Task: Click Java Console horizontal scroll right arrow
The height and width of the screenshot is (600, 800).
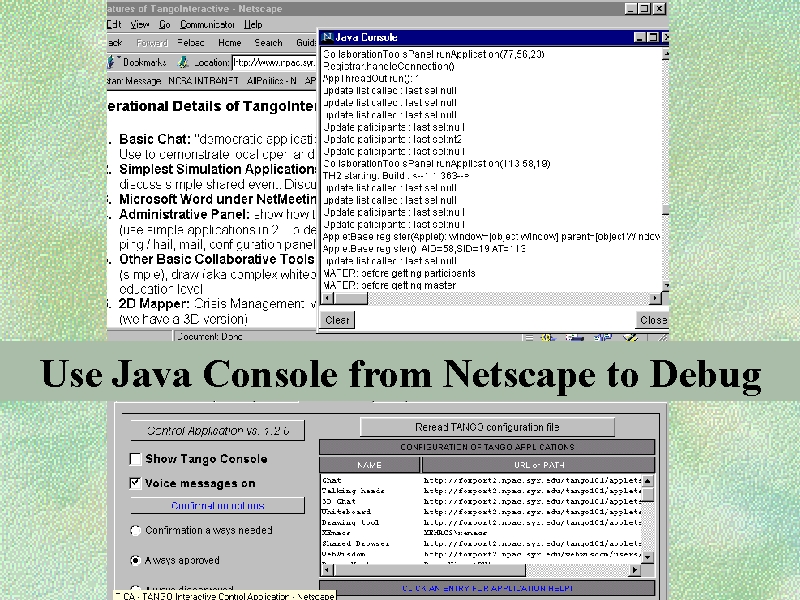Action: click(x=655, y=298)
